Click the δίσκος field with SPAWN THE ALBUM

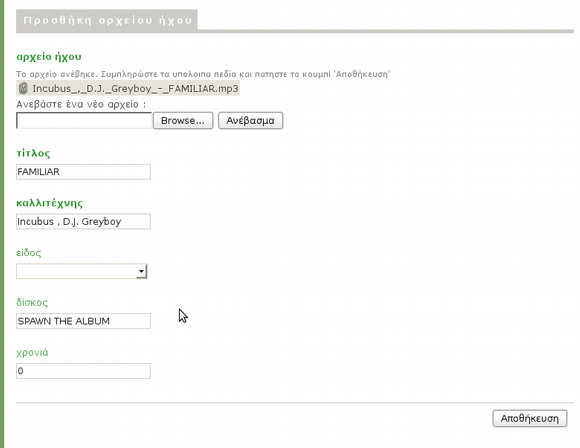[x=83, y=321]
